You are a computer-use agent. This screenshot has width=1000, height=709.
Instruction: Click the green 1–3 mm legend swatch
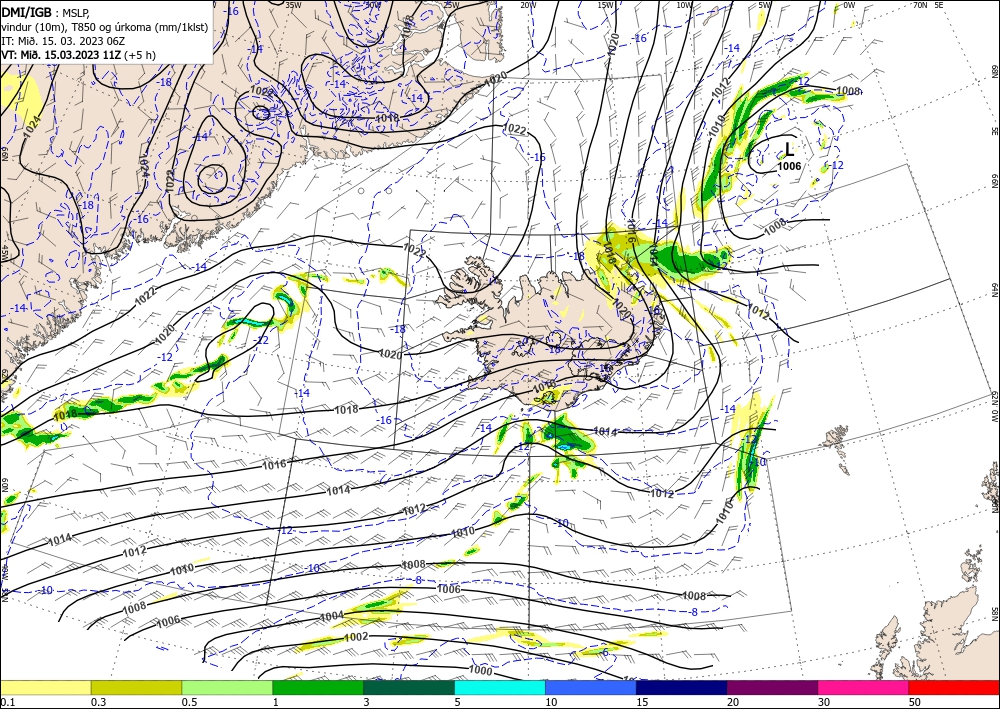[x=318, y=687]
